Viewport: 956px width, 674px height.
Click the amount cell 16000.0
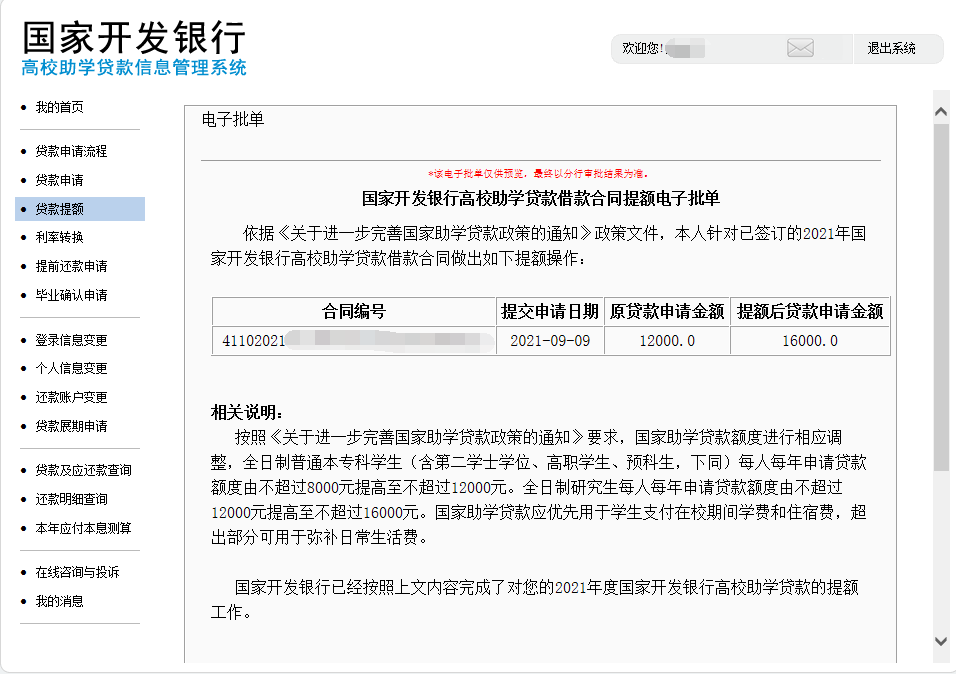coord(810,341)
